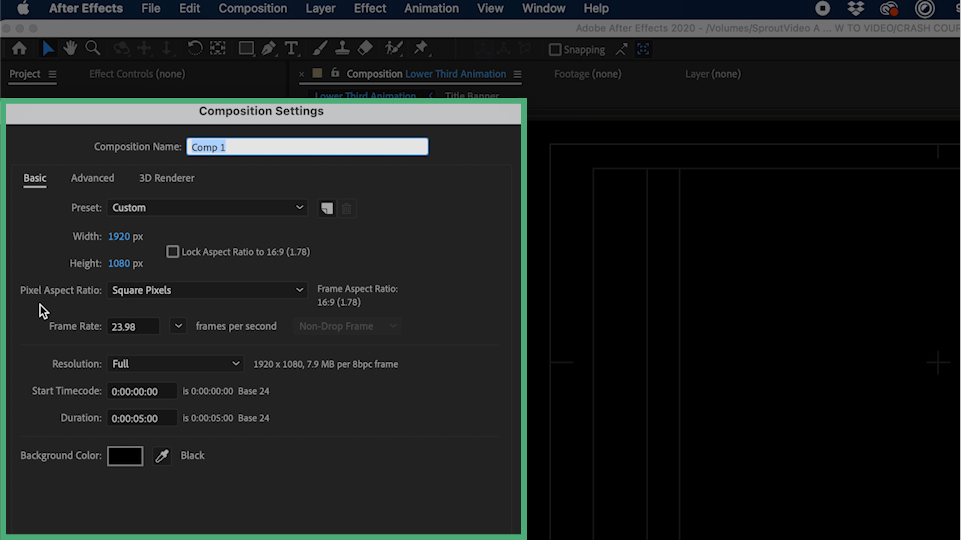
Task: Select the Pen tool
Action: 268,48
